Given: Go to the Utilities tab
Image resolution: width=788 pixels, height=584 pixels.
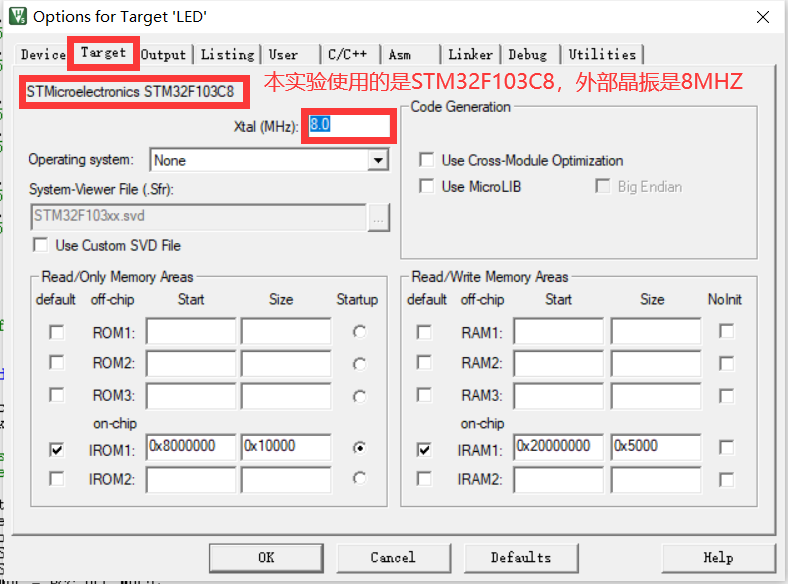Looking at the screenshot, I should pos(602,54).
